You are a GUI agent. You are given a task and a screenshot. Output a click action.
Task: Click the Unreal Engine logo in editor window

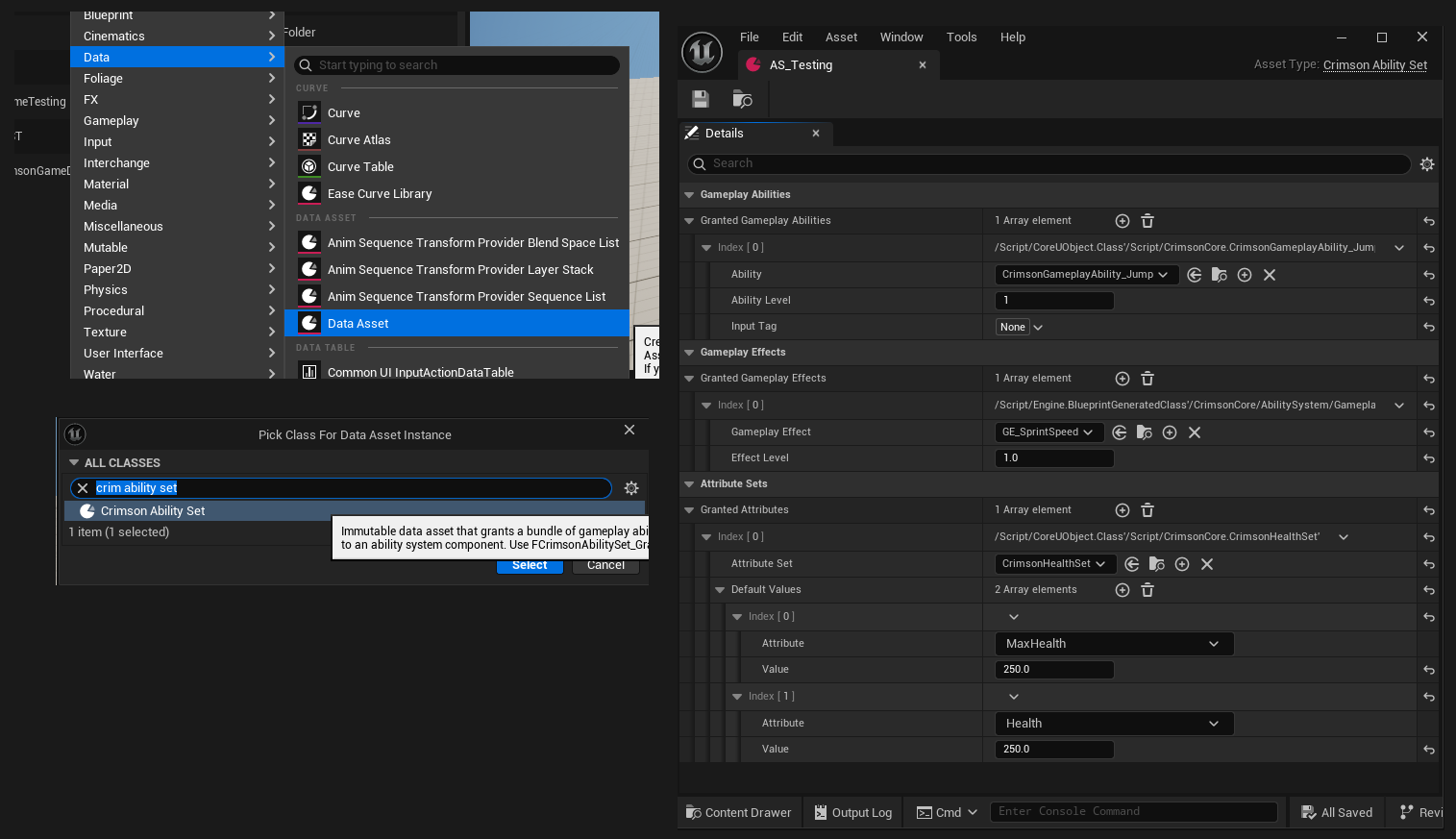point(702,52)
